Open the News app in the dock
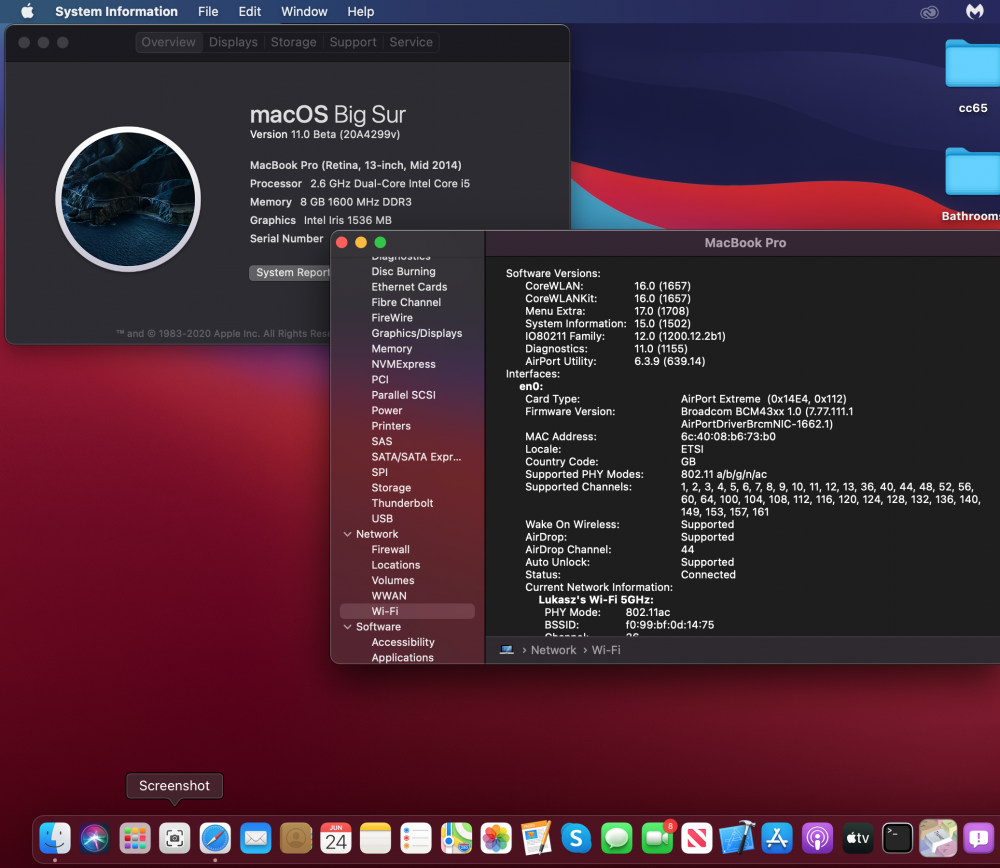This screenshot has width=1000, height=868. point(696,838)
